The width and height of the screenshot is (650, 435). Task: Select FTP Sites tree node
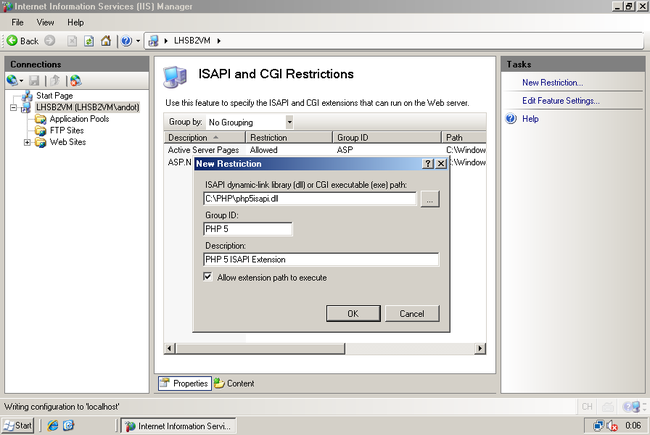click(67, 131)
